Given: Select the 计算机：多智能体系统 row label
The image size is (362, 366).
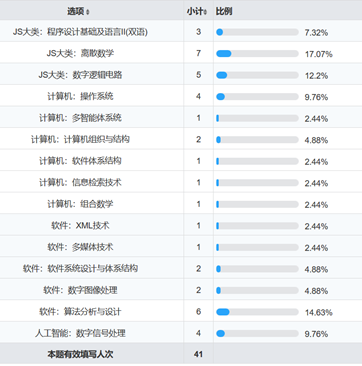Looking at the screenshot, I should [80, 118].
